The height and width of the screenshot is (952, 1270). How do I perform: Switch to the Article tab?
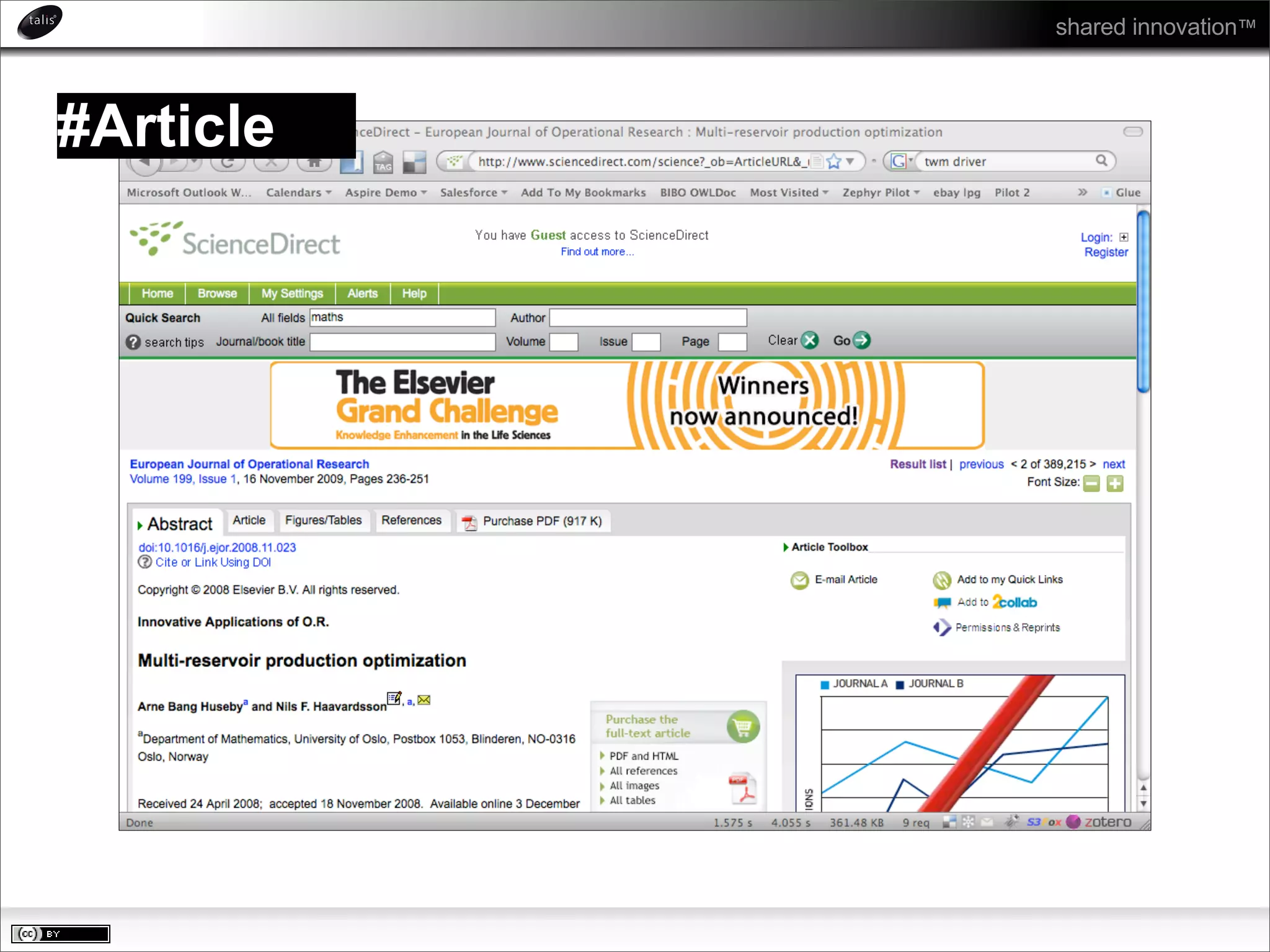coord(249,521)
